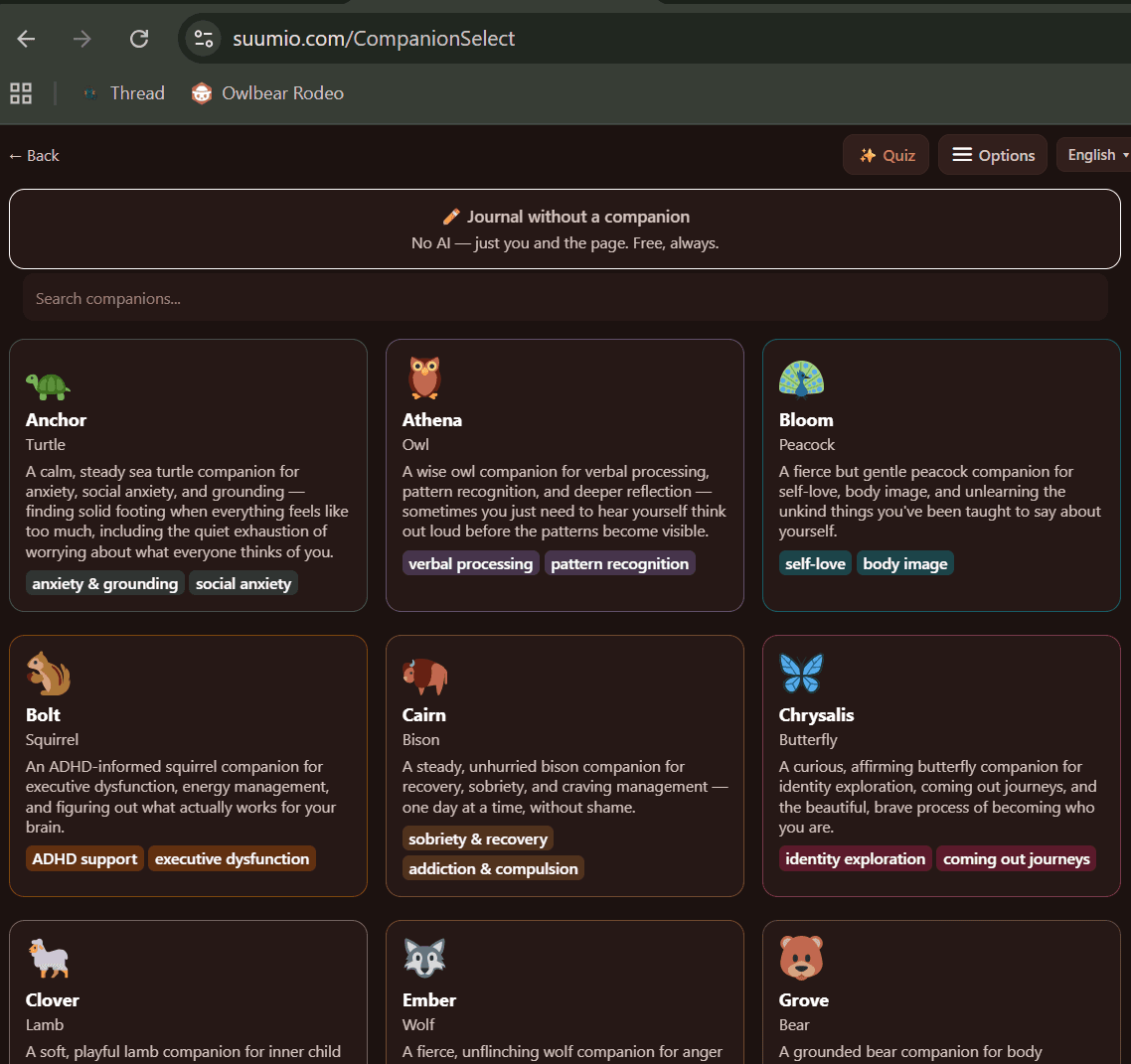Click the Peacock species label
This screenshot has width=1131, height=1064.
(x=806, y=445)
